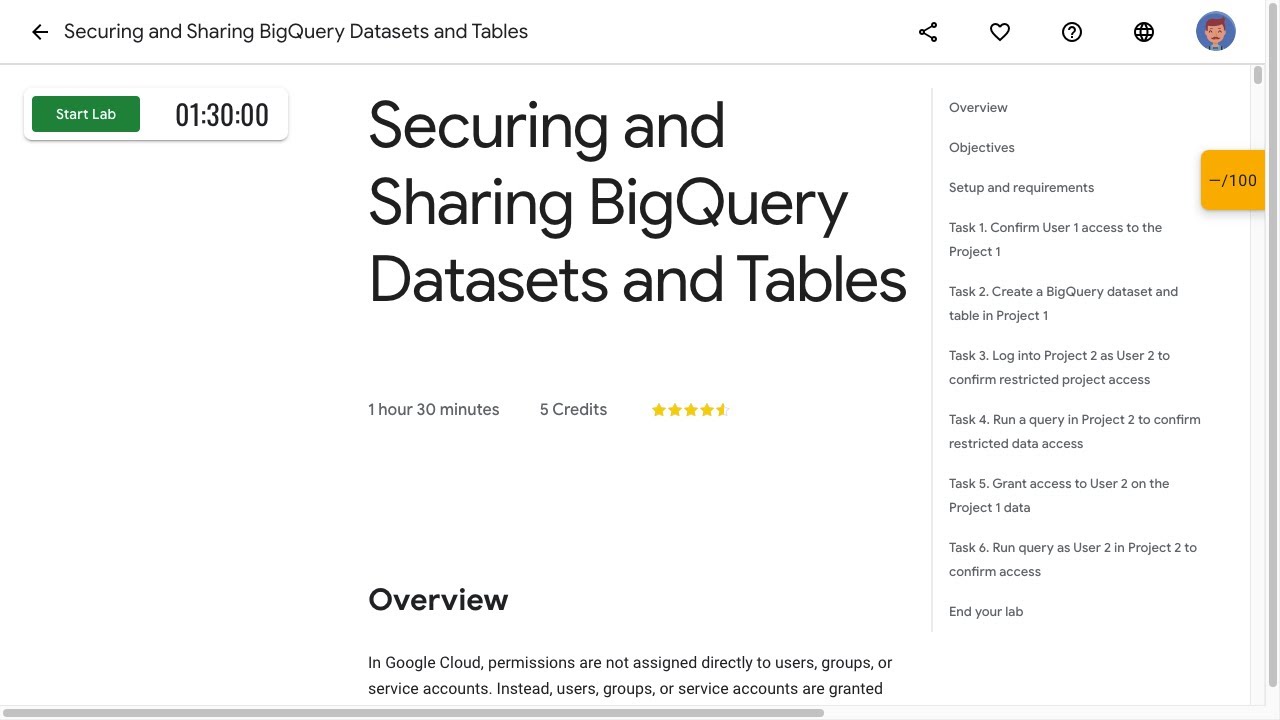This screenshot has height=720, width=1280.
Task: Open the score badge —/100
Action: point(1233,180)
